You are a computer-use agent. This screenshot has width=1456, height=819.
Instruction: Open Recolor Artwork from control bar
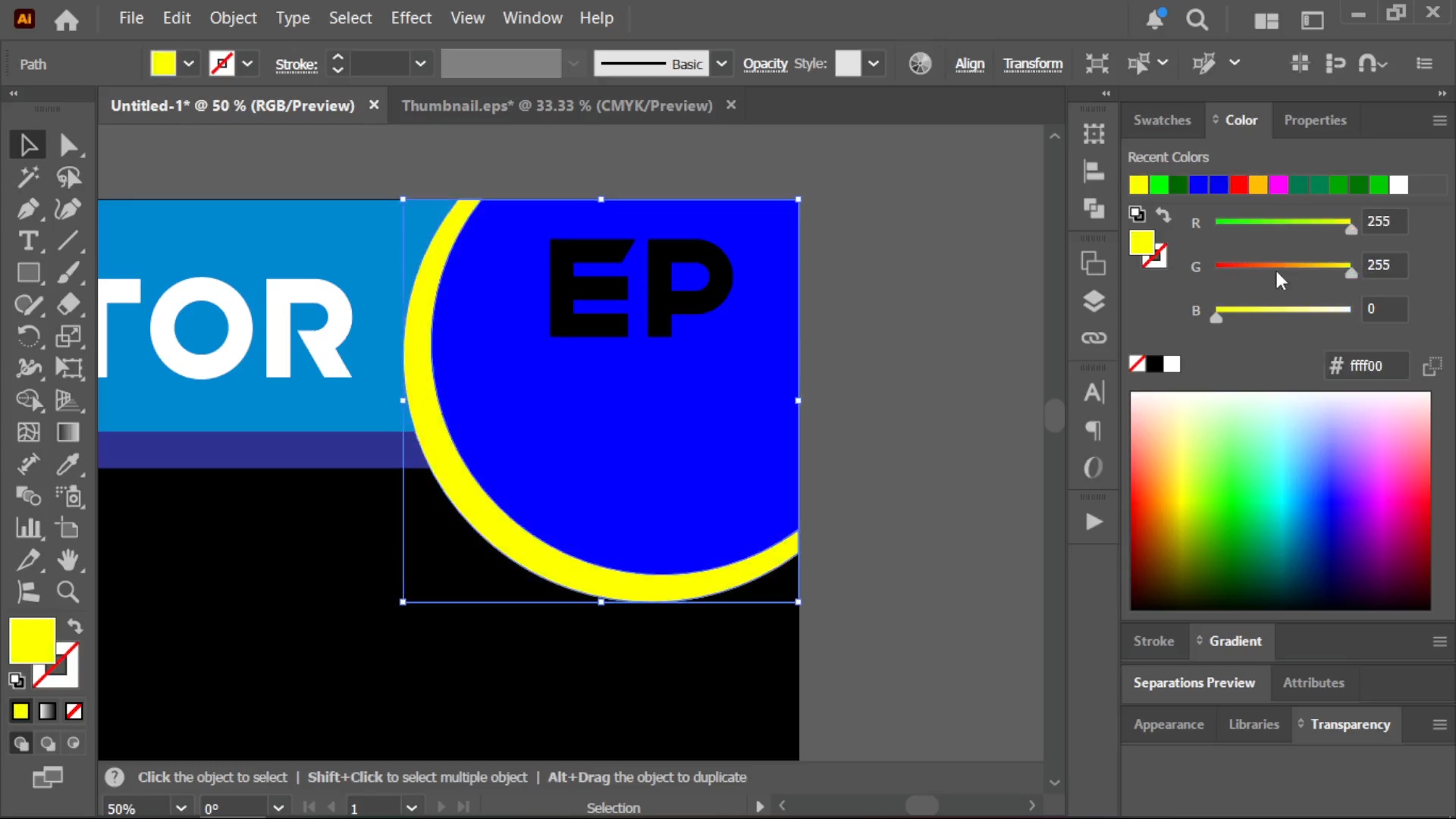pos(920,64)
